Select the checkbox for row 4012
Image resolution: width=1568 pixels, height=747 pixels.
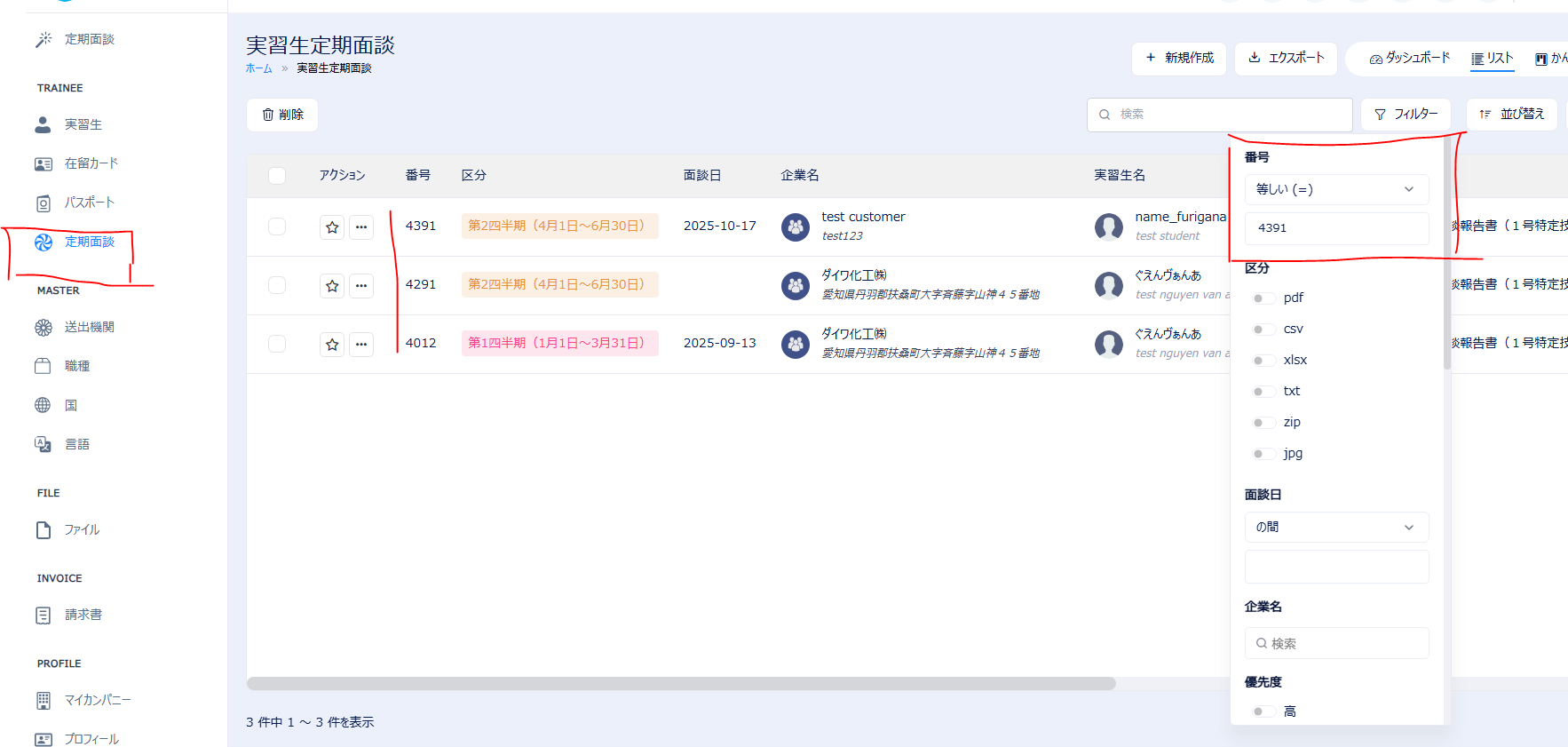(x=277, y=344)
